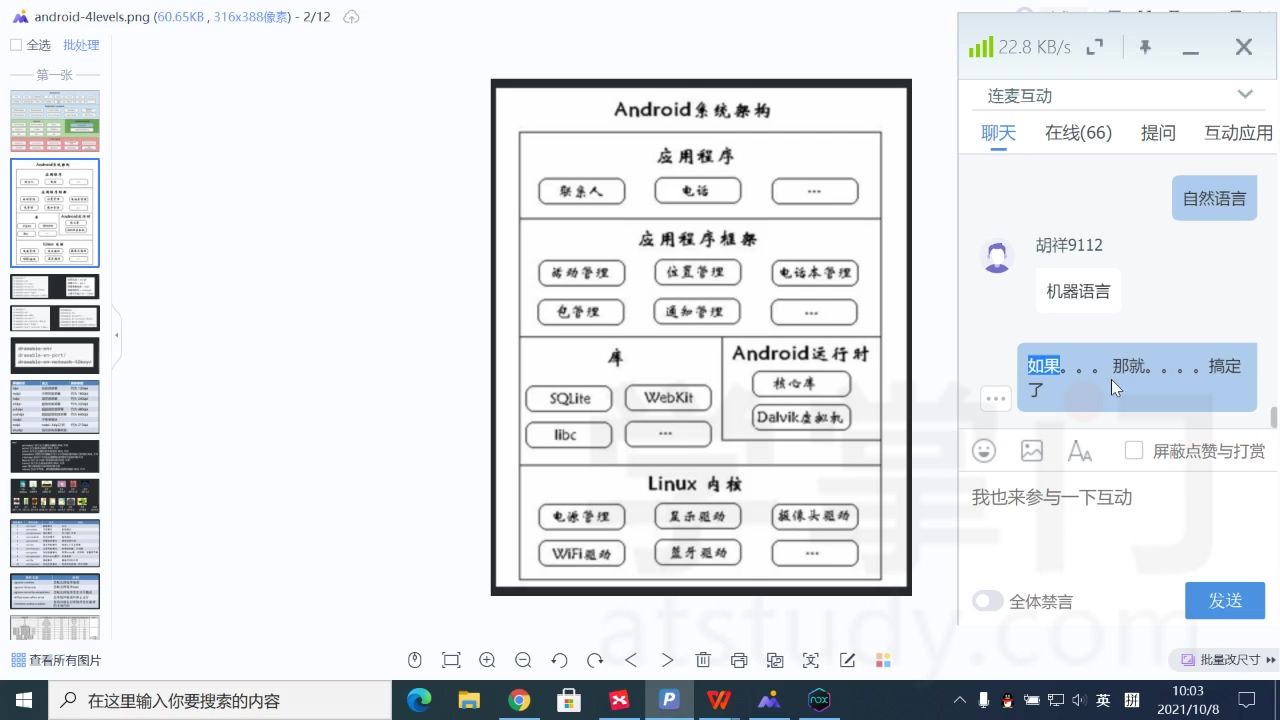Rotate image counterclockwise
1280x720 pixels.
pyautogui.click(x=559, y=660)
